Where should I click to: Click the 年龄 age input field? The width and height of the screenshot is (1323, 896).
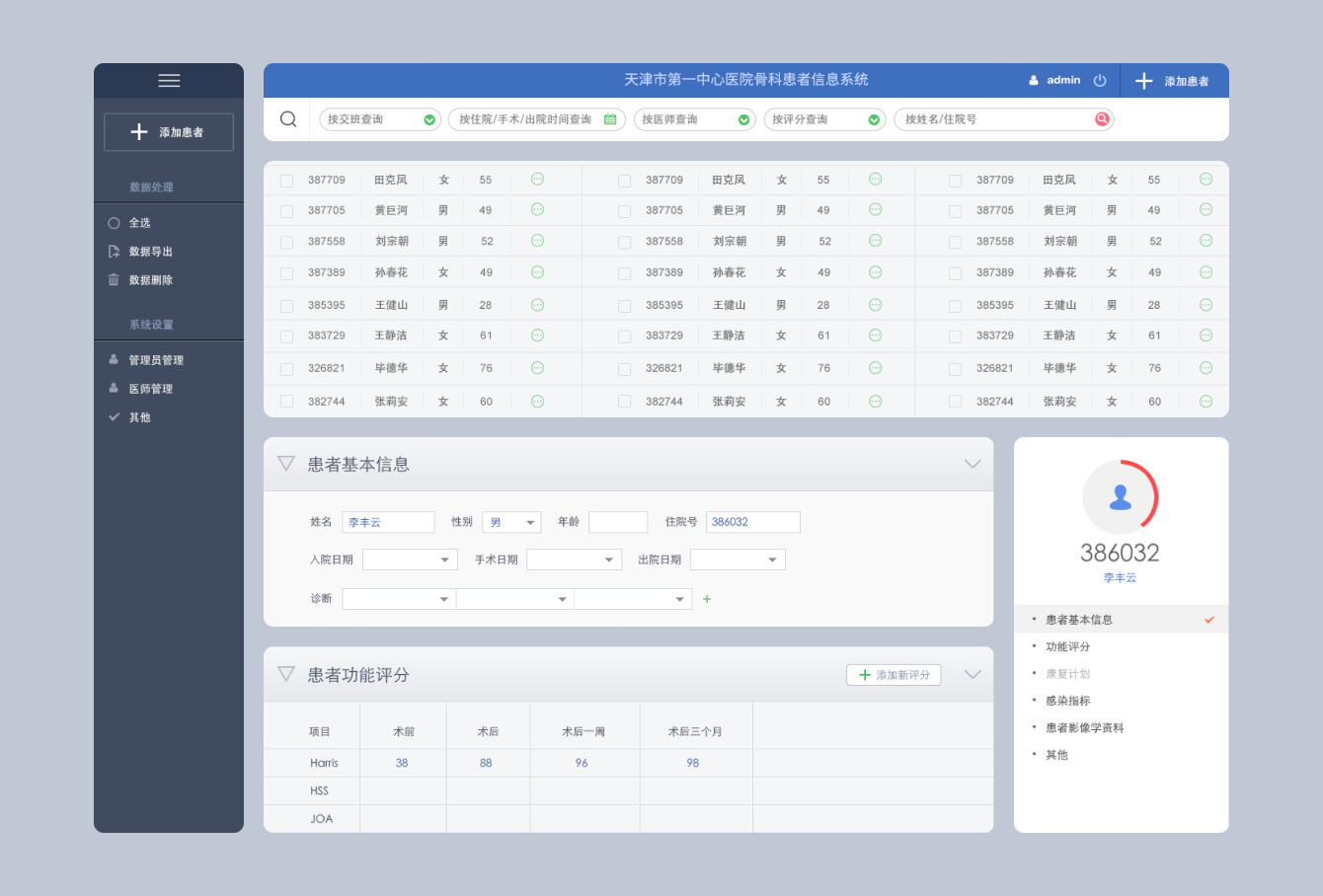coord(618,521)
